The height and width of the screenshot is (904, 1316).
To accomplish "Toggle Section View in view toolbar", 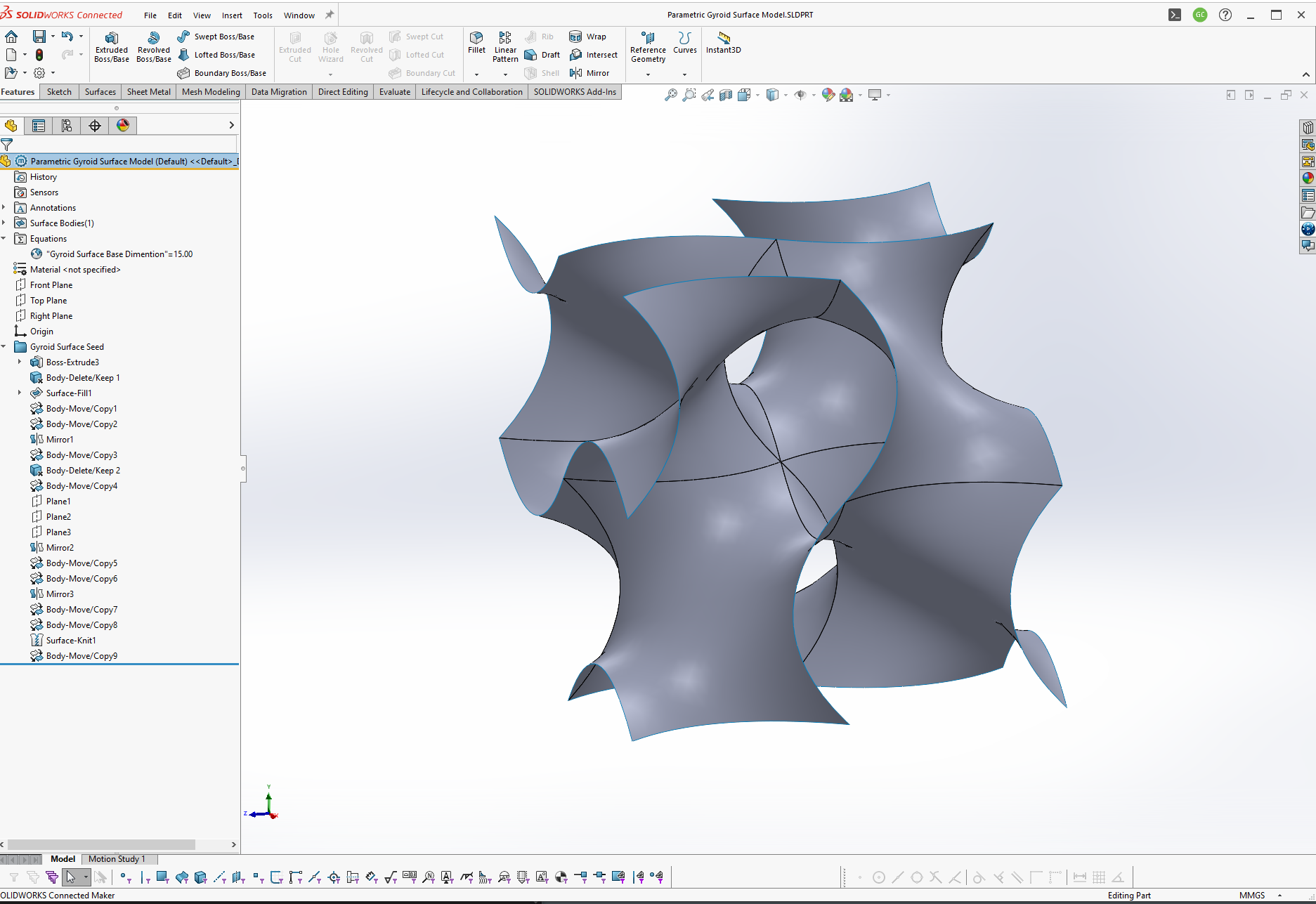I will click(x=726, y=95).
